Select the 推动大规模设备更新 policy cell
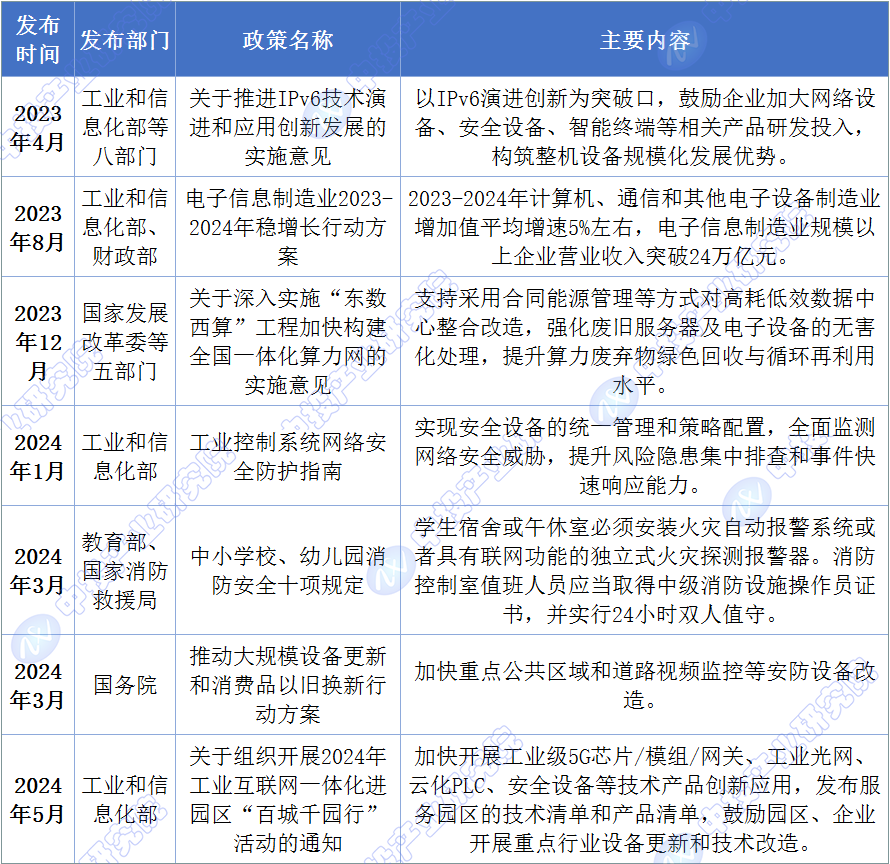Viewport: 890px width, 864px height. pyautogui.click(x=288, y=685)
